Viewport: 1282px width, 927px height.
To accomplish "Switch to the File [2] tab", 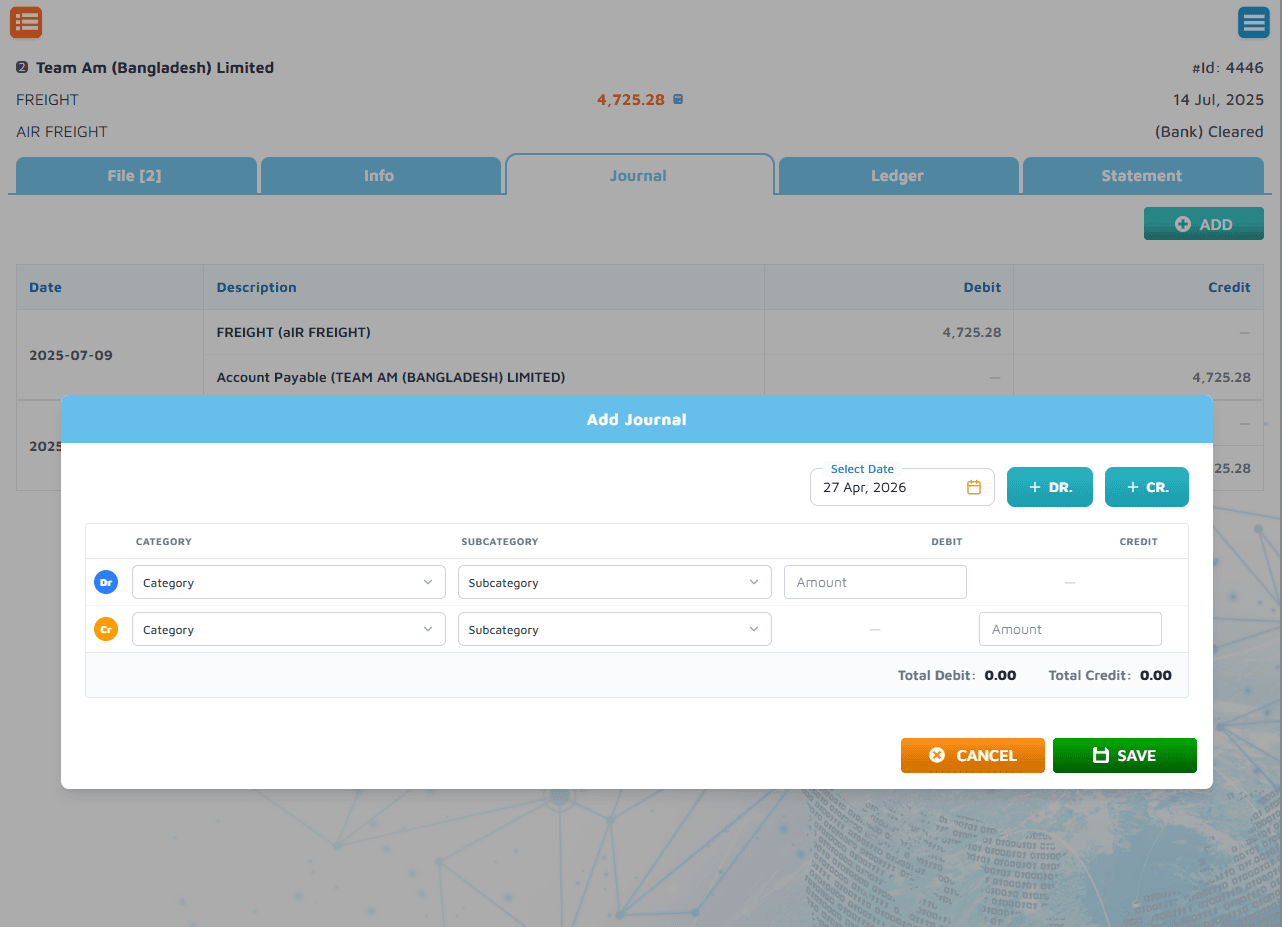I will coord(134,175).
